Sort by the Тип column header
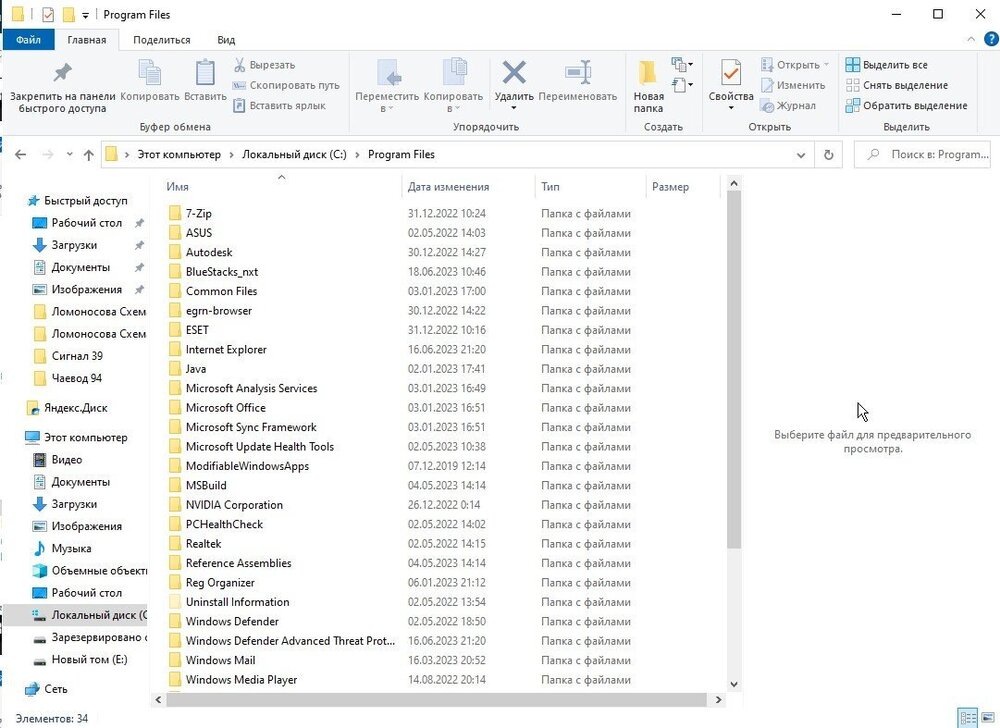This screenshot has width=1000, height=728. coord(550,187)
